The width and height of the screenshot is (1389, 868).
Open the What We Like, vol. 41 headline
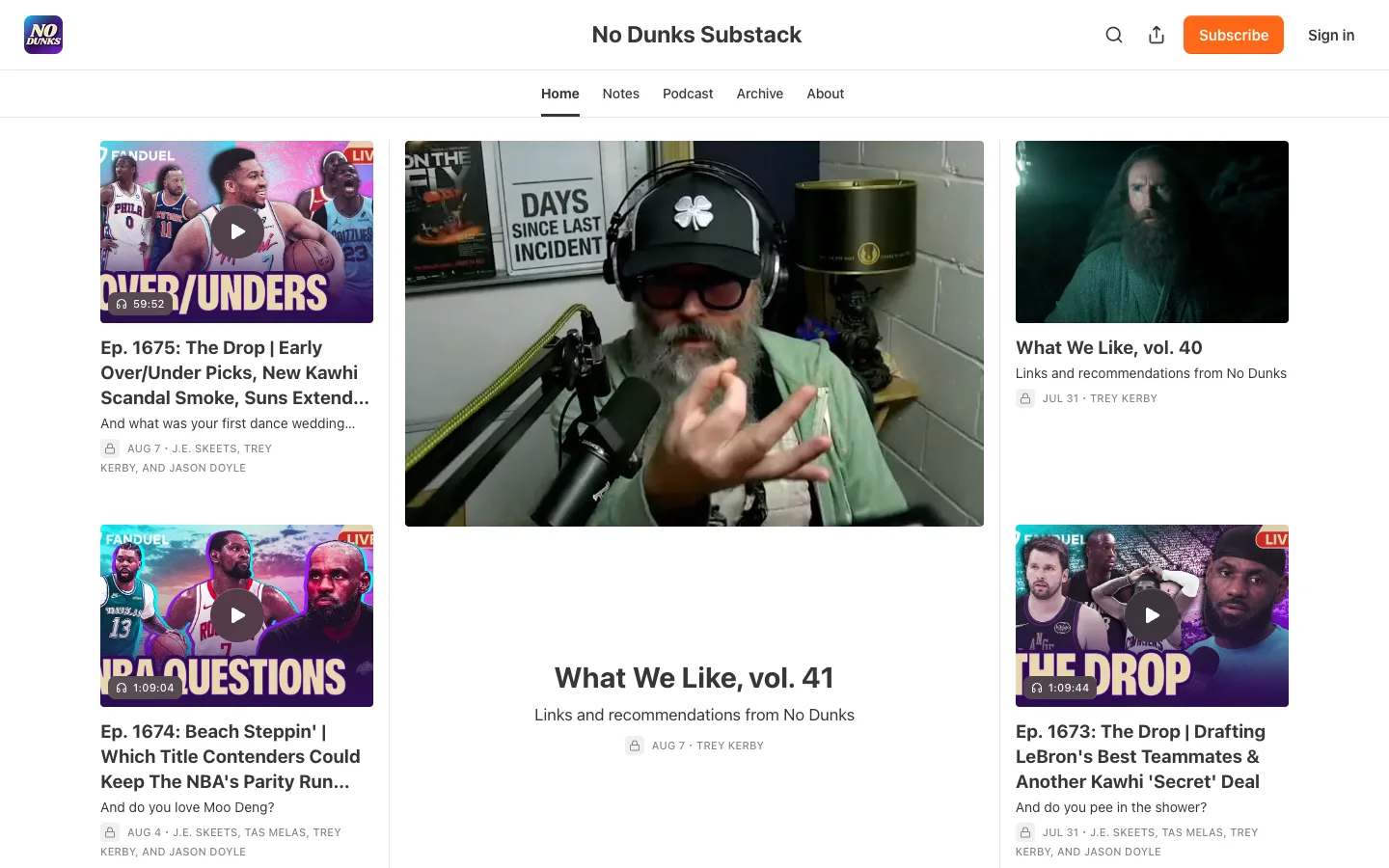[x=694, y=678]
